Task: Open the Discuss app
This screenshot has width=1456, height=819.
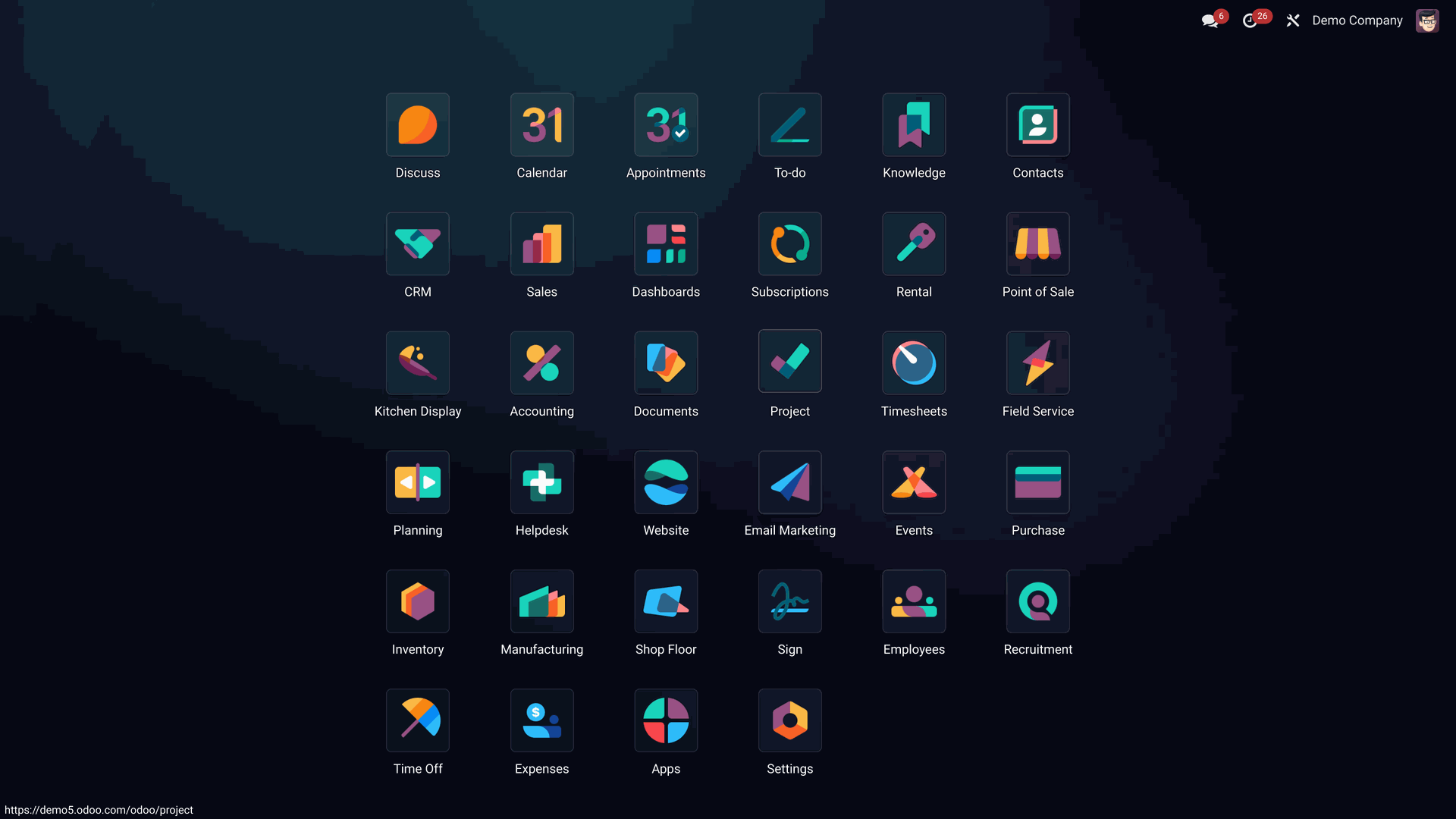Action: click(417, 125)
